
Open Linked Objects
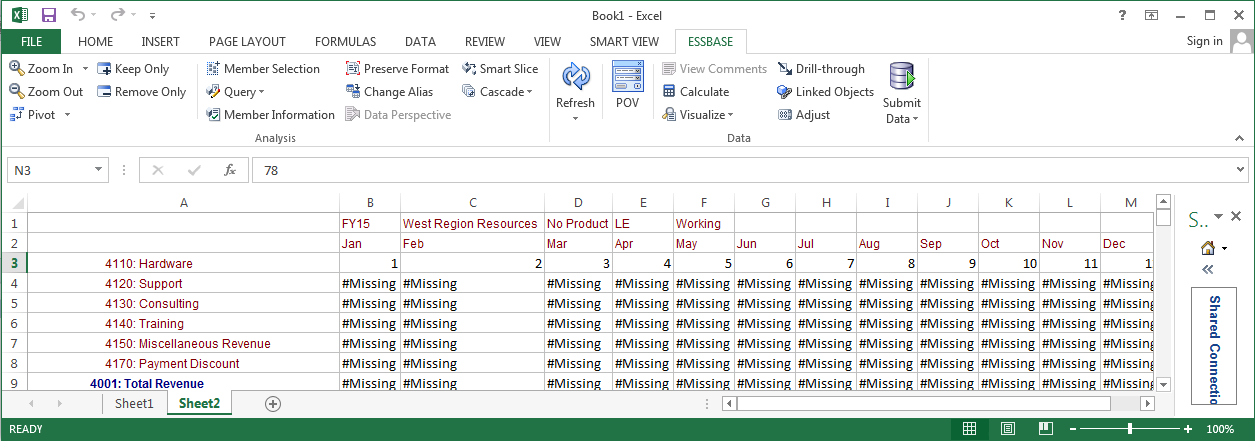point(825,92)
